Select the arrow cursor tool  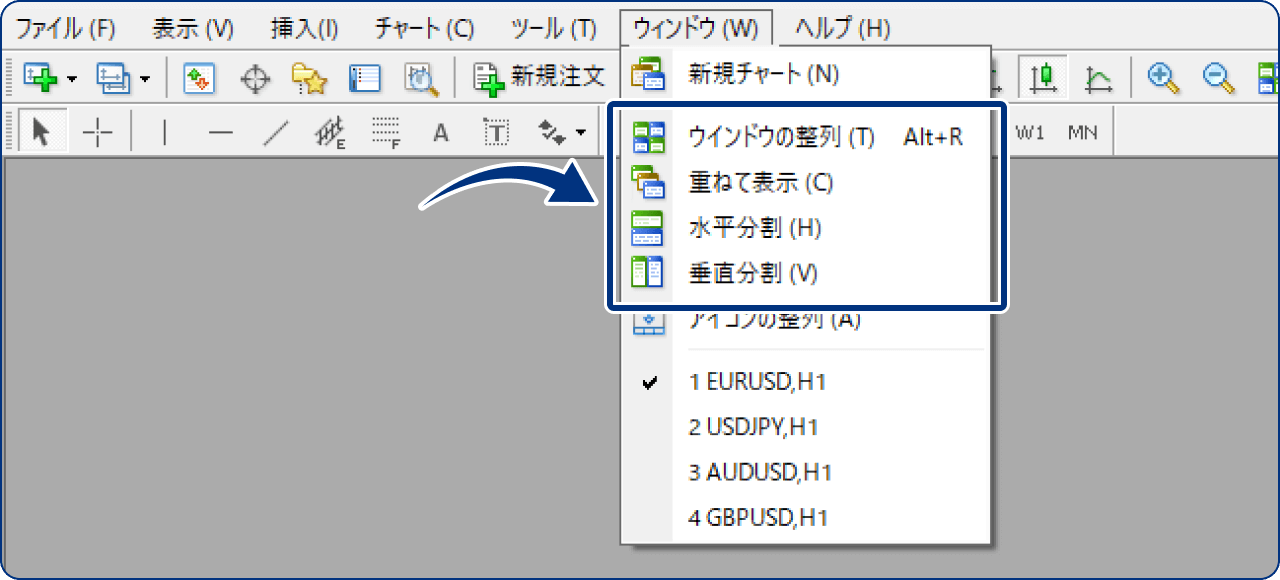click(41, 132)
